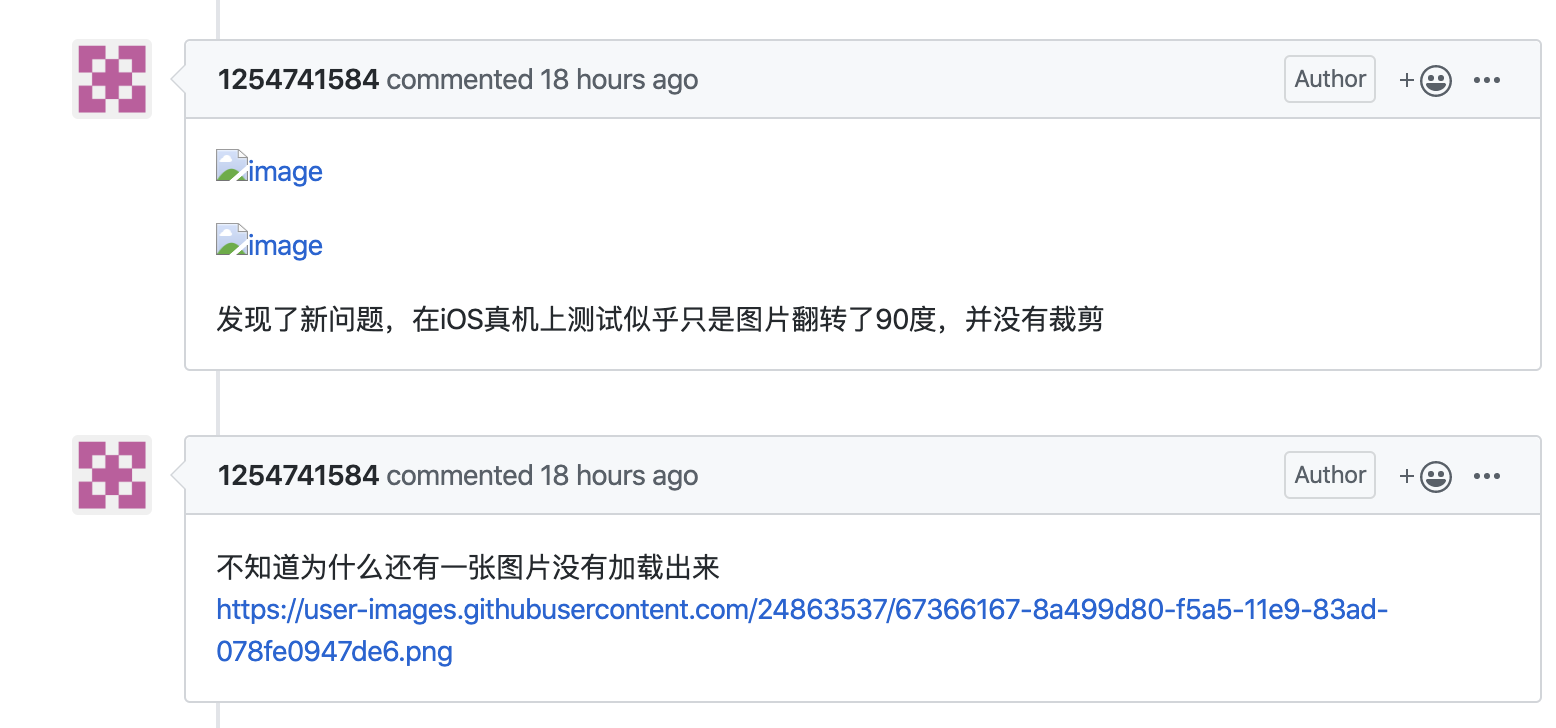The width and height of the screenshot is (1556, 728).
Task: Open the githubusercontent.com PNG link
Action: point(800,609)
